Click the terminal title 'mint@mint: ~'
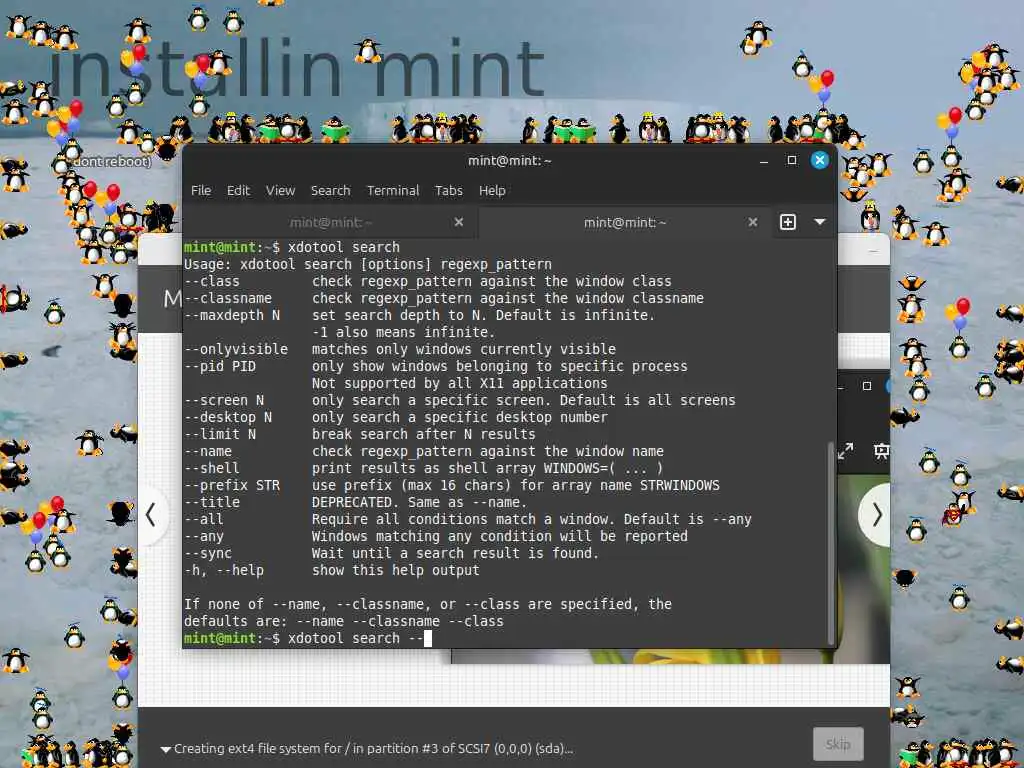Viewport: 1024px width, 768px height. pyautogui.click(x=509, y=161)
